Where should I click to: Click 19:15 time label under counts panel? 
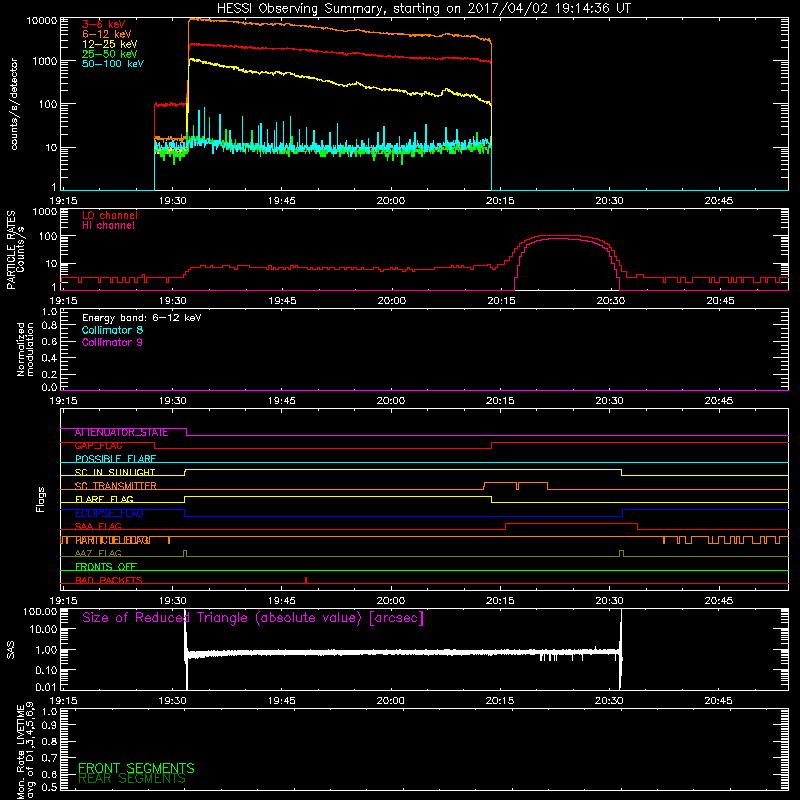pos(63,201)
